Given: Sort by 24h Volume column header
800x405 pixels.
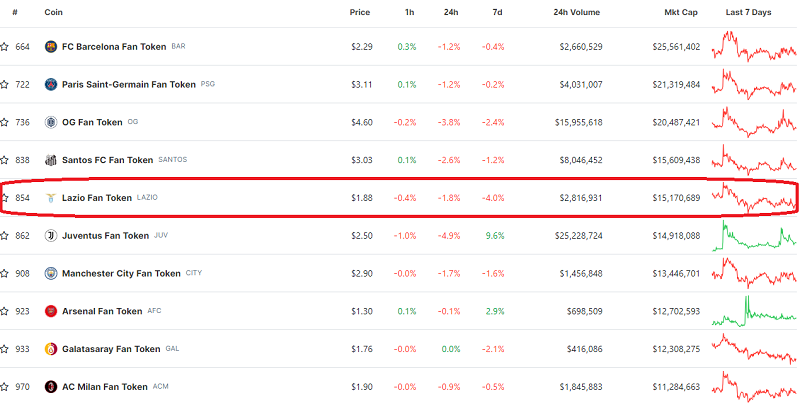Looking at the screenshot, I should 577,12.
